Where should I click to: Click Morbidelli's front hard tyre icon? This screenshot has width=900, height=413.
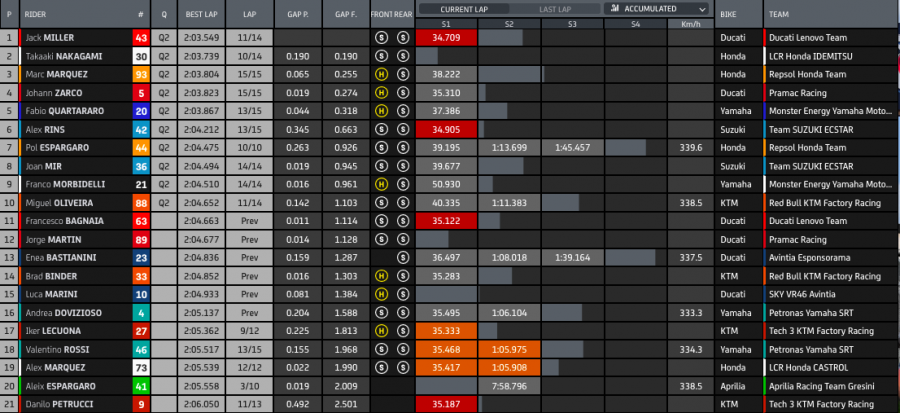coord(380,185)
